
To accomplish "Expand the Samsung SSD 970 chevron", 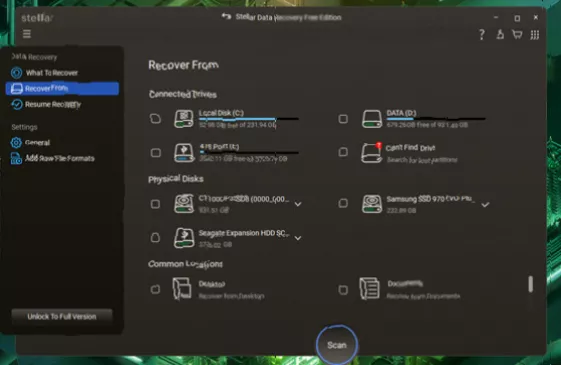I will [x=485, y=205].
